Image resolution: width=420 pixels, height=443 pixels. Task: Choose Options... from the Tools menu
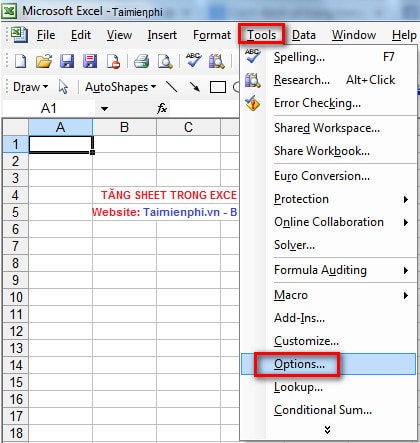(328, 364)
